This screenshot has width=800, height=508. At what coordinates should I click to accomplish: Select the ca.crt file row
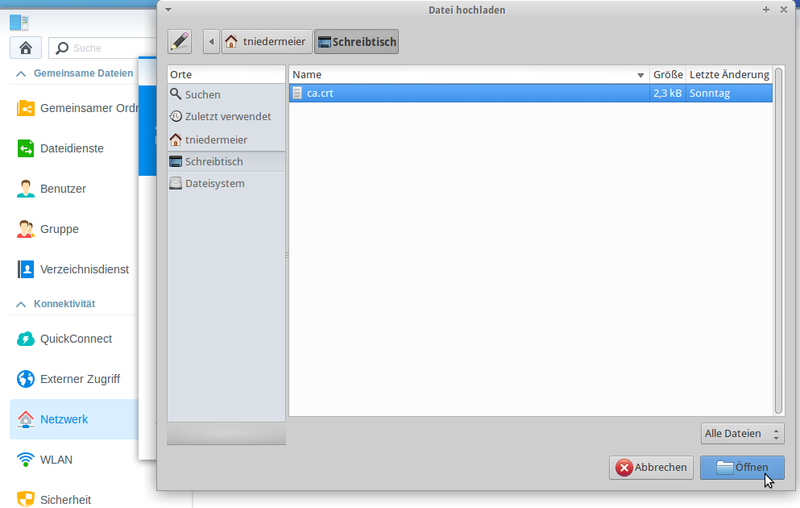click(531, 93)
